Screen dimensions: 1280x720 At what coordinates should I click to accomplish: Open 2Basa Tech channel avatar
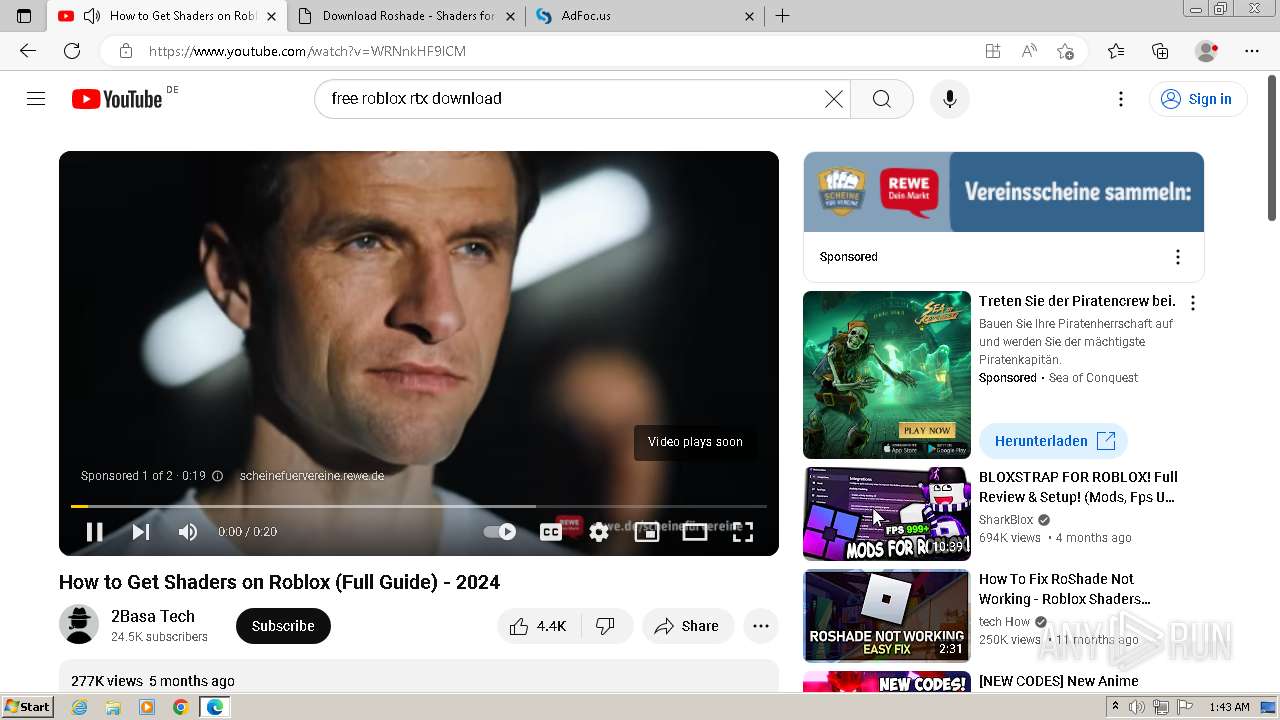click(79, 625)
